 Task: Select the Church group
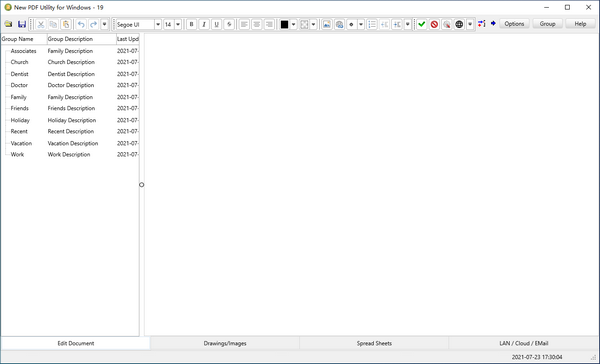coord(20,62)
